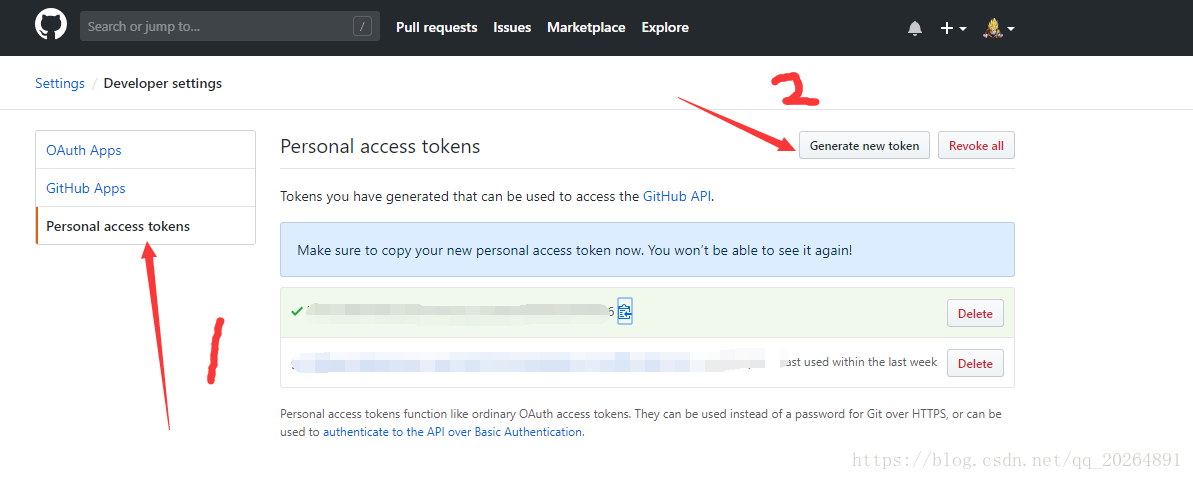The width and height of the screenshot is (1193, 480).
Task: Open the user avatar menu
Action: pyautogui.click(x=998, y=28)
